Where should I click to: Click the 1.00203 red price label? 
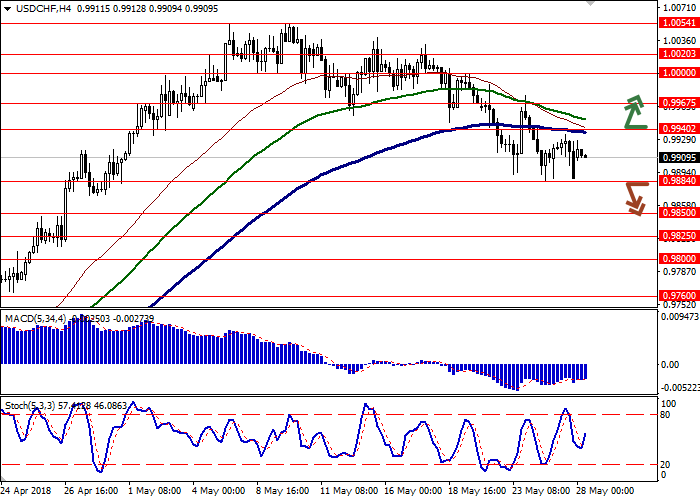[679, 55]
